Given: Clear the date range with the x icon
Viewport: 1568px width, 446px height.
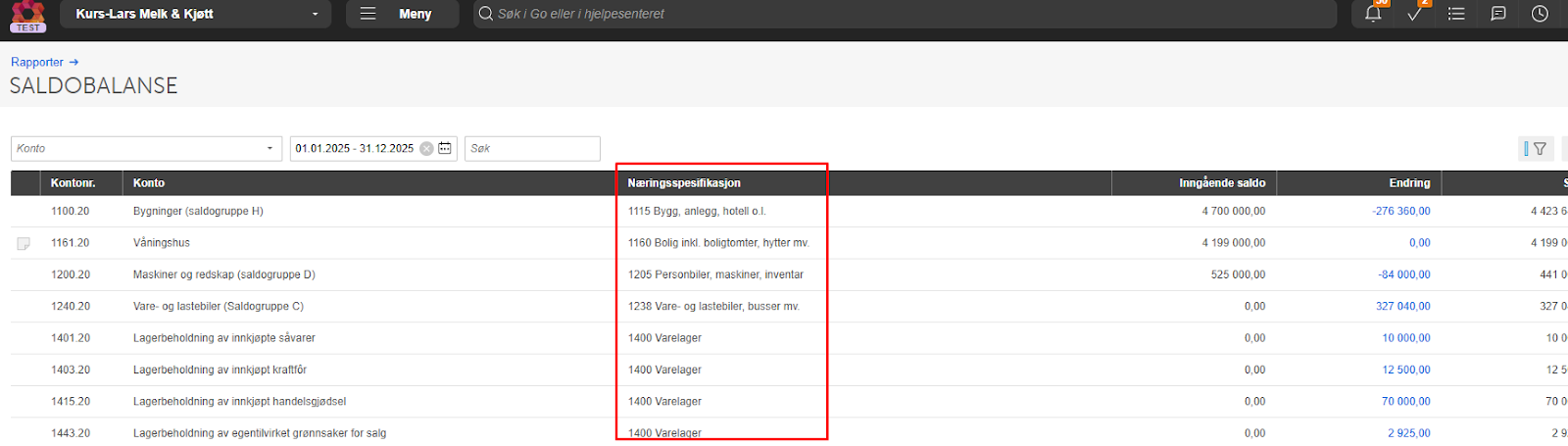Looking at the screenshot, I should (426, 148).
